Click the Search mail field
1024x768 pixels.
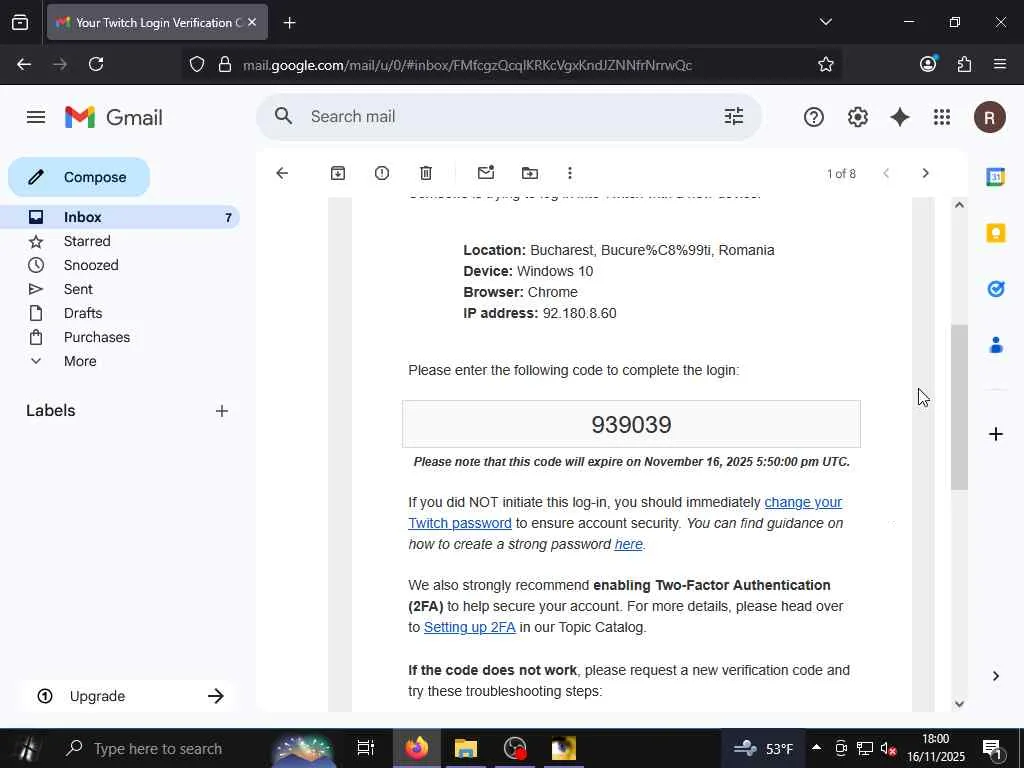click(x=509, y=116)
